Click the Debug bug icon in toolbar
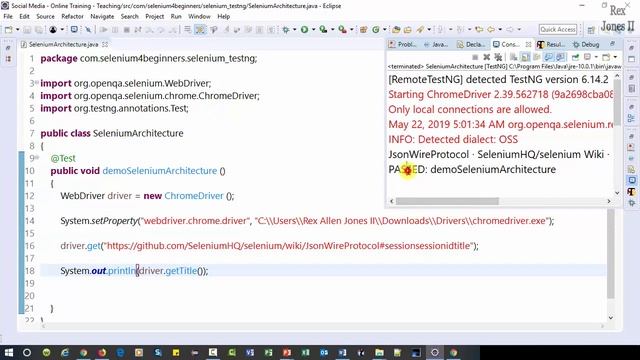640x360 pixels. (x=286, y=29)
